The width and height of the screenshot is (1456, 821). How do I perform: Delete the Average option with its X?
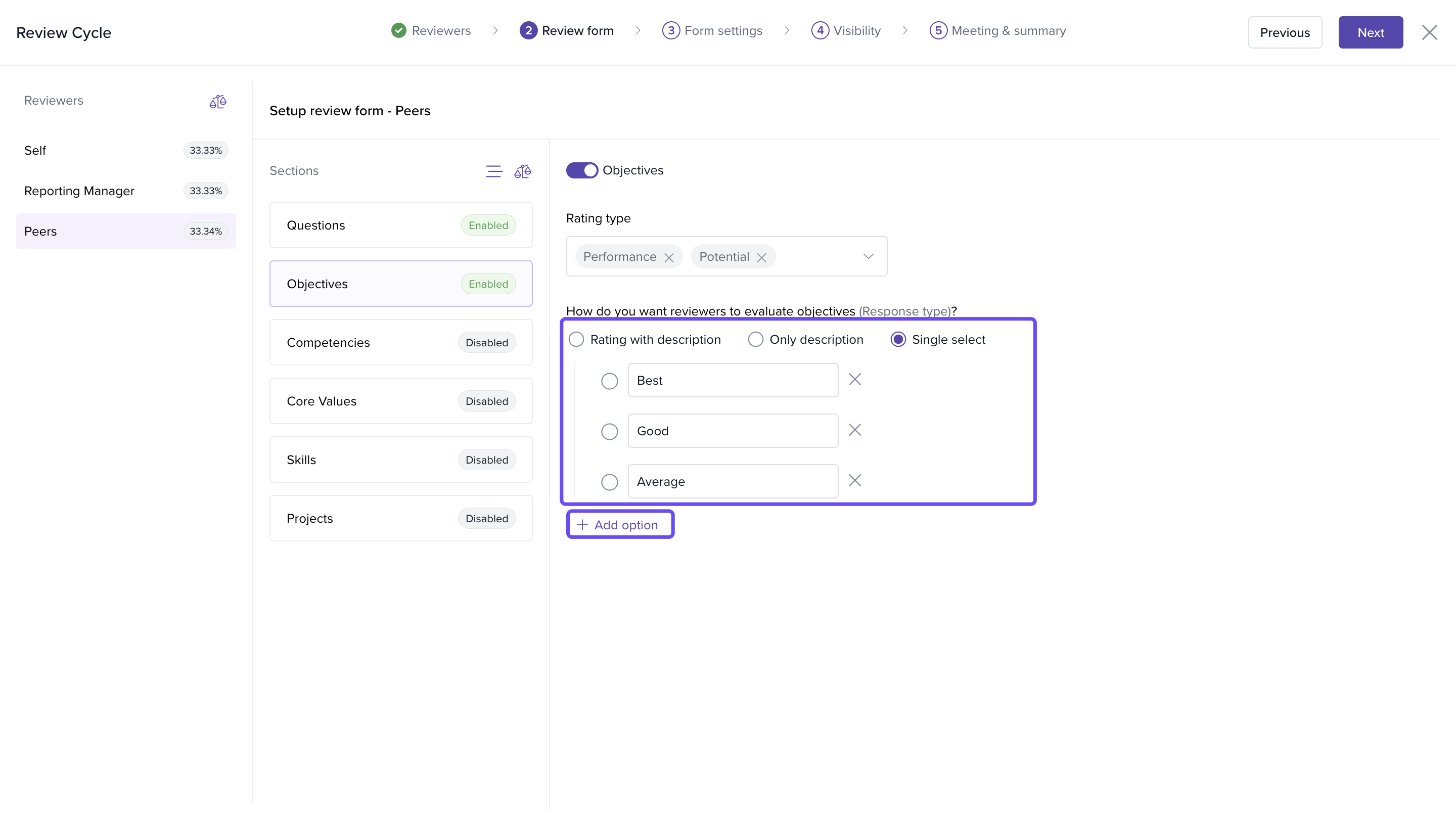point(854,481)
